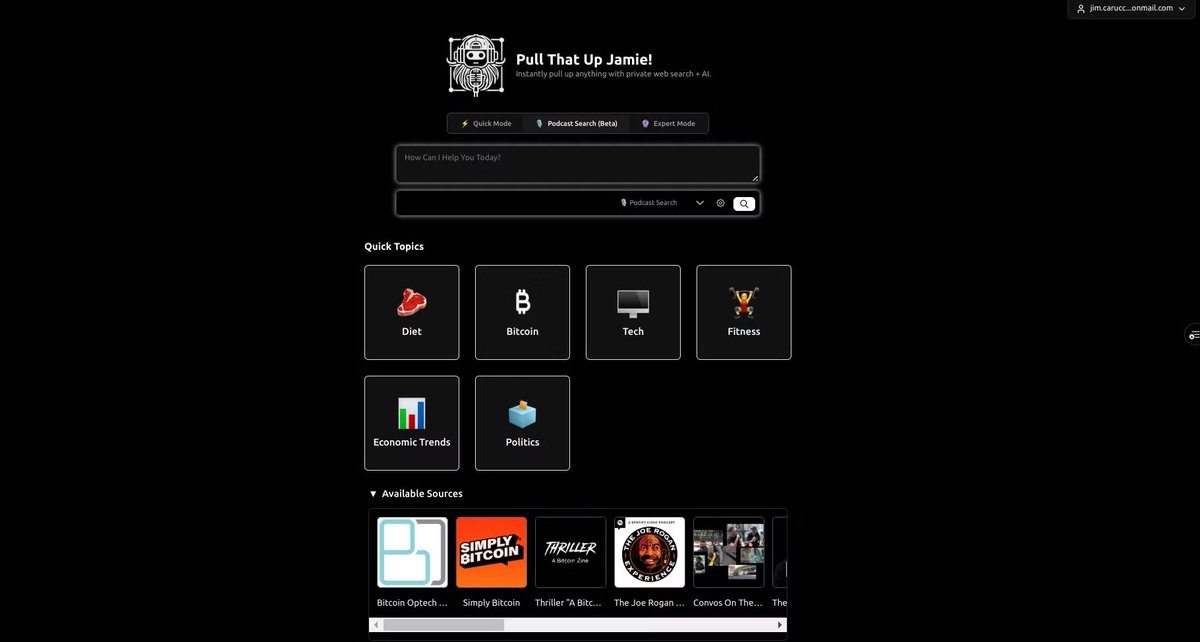Click the 'Bitcoin Optech ...' source label
The height and width of the screenshot is (642, 1200).
(412, 603)
